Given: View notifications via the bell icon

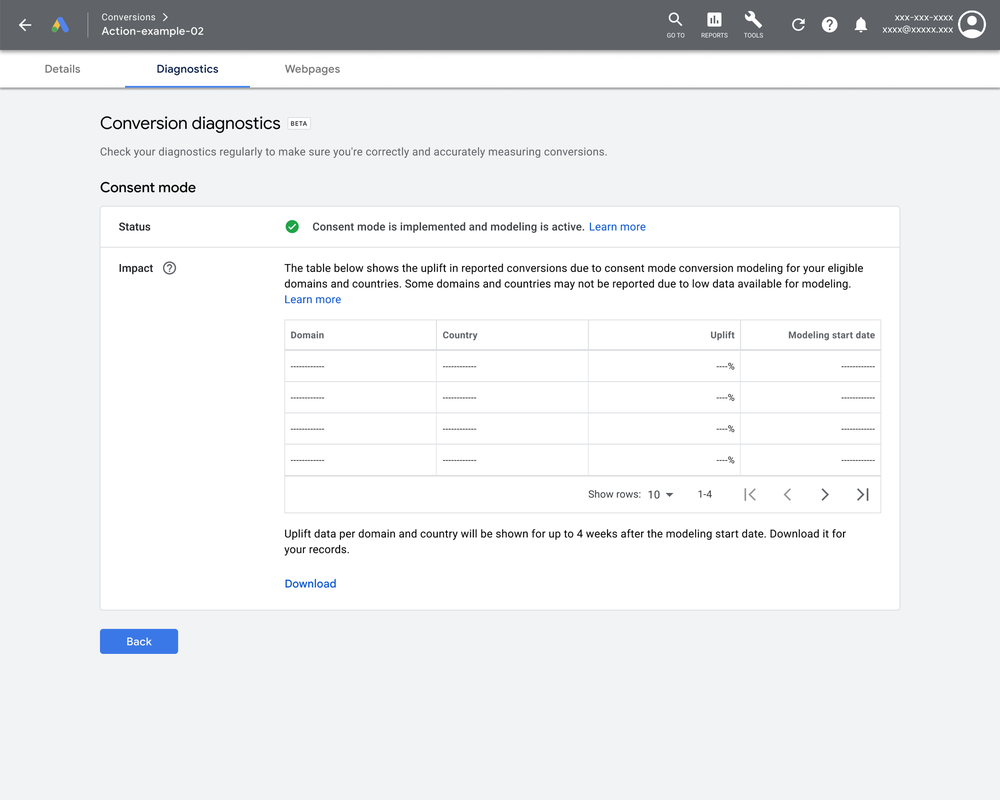Looking at the screenshot, I should pos(861,24).
